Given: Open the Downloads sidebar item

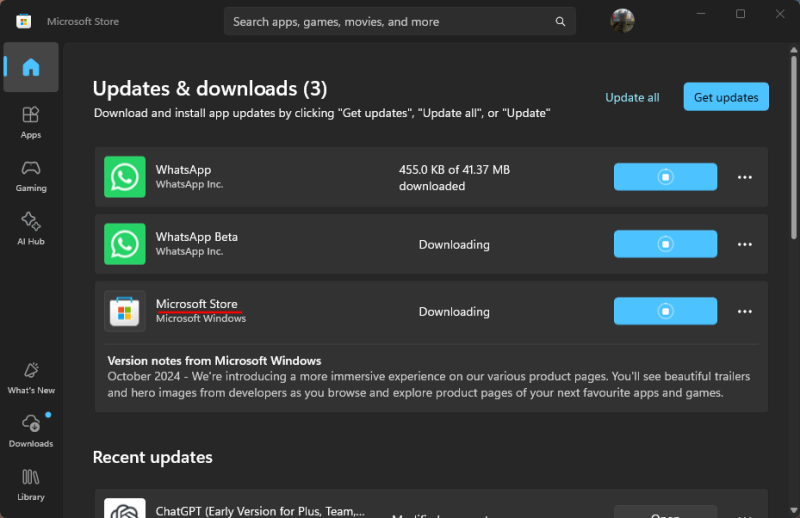Looking at the screenshot, I should coord(31,430).
